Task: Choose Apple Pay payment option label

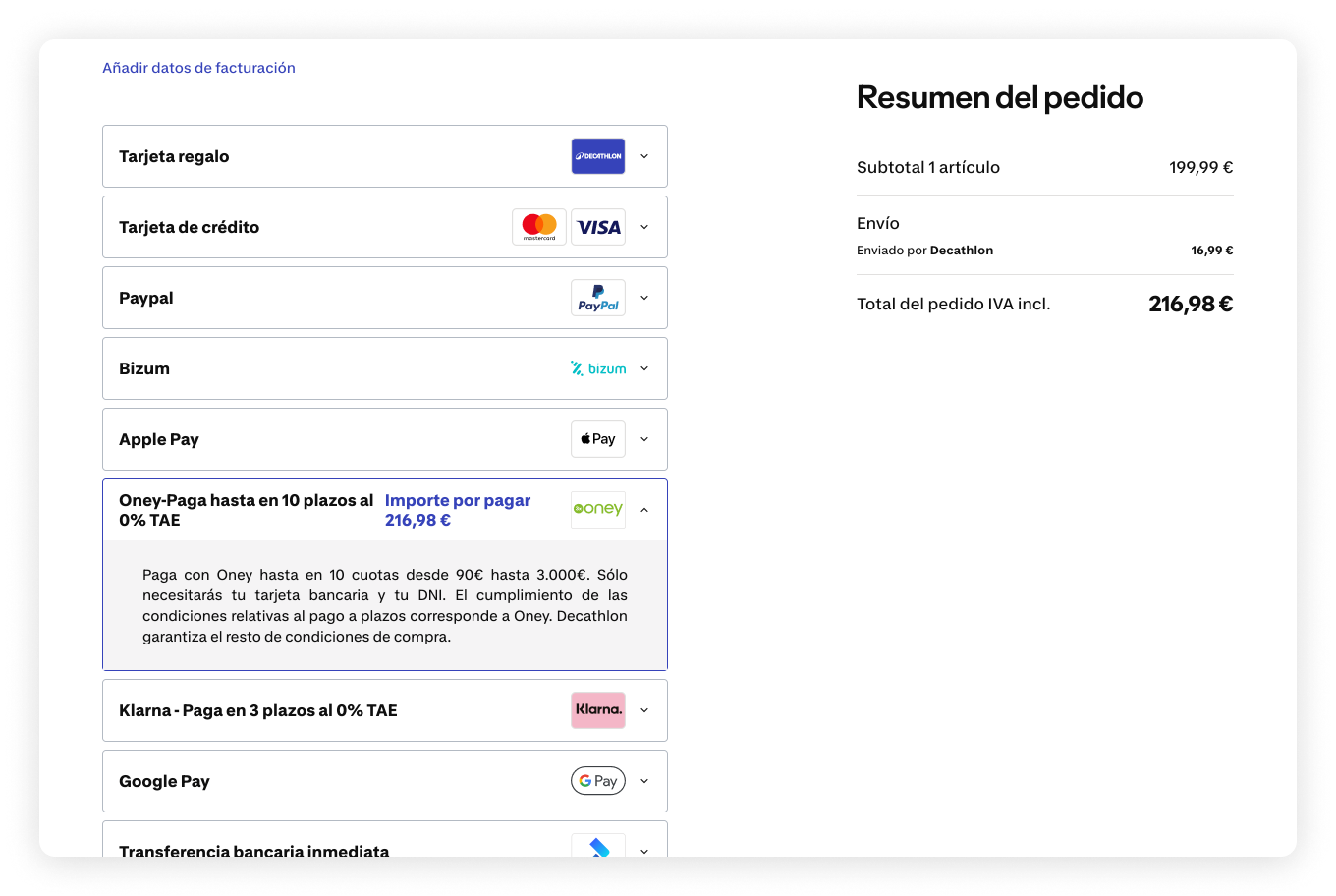Action: (x=159, y=439)
